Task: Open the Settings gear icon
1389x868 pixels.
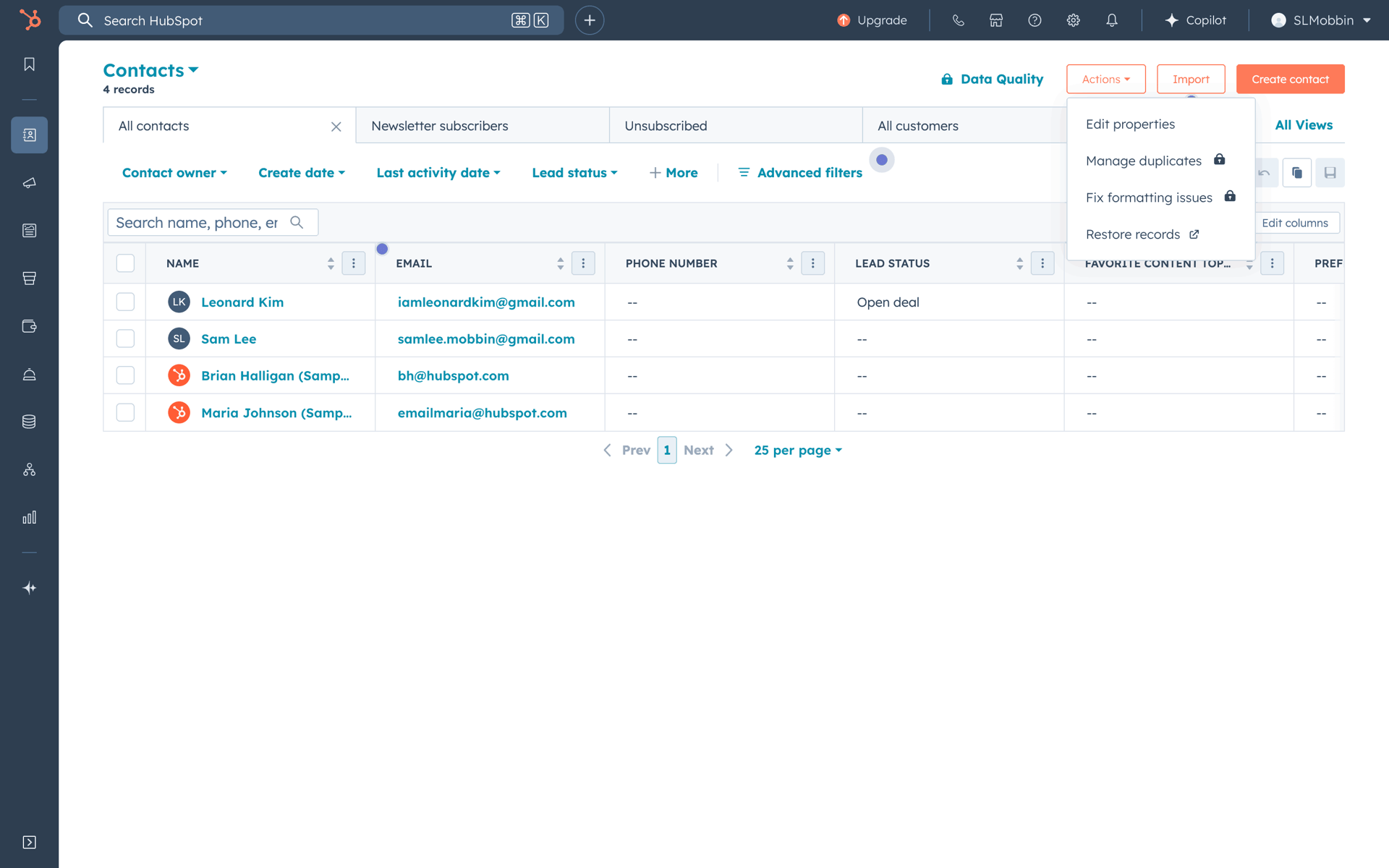Action: tap(1073, 20)
